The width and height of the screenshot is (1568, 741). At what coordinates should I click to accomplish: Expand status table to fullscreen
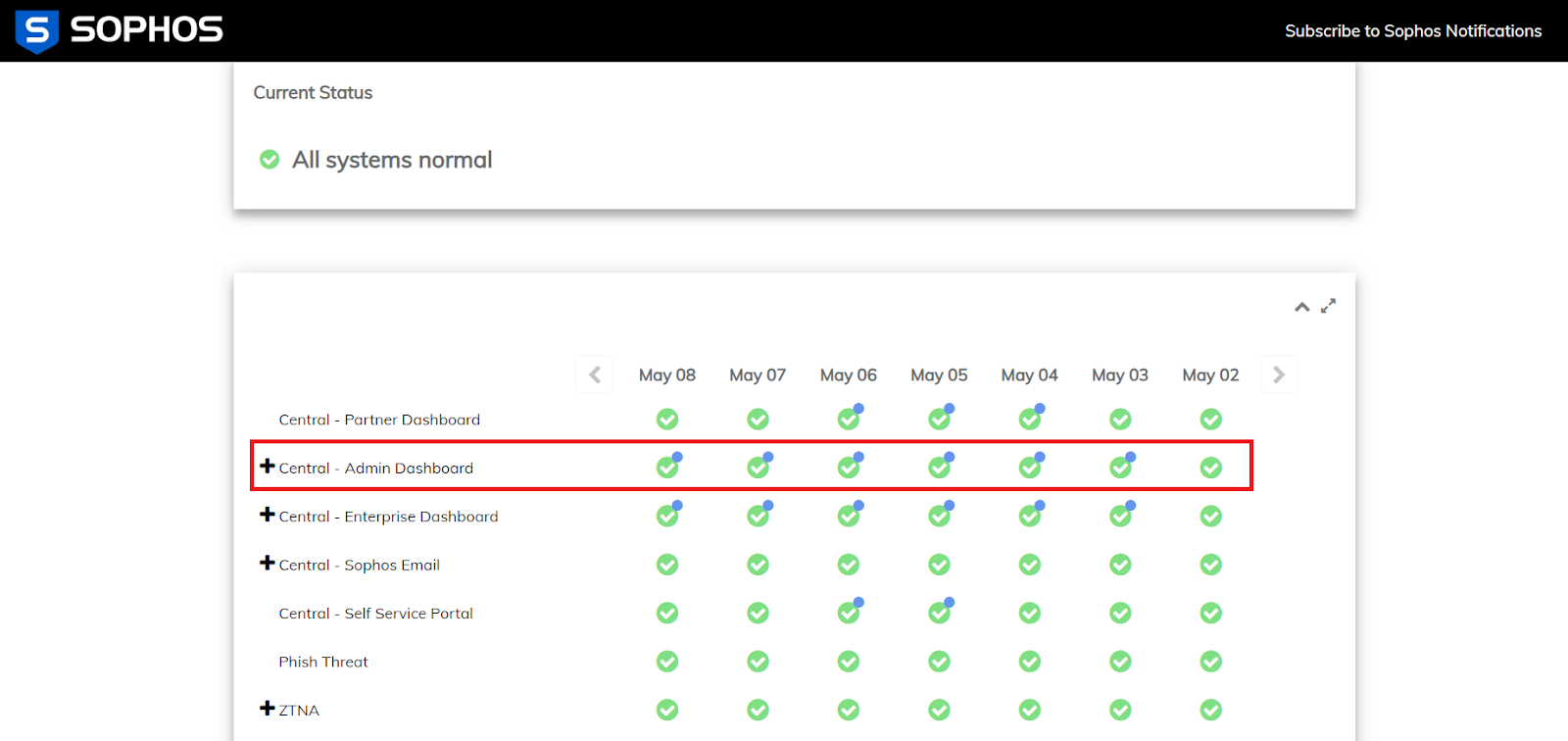tap(1328, 307)
